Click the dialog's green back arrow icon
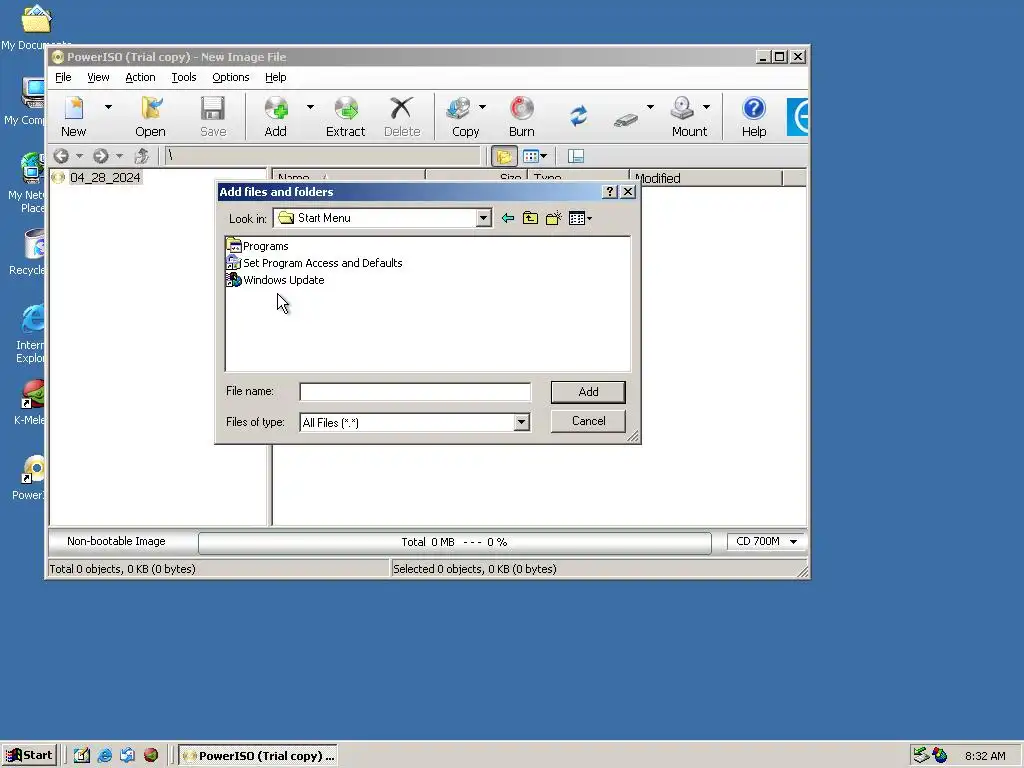Viewport: 1024px width, 768px height. (507, 218)
